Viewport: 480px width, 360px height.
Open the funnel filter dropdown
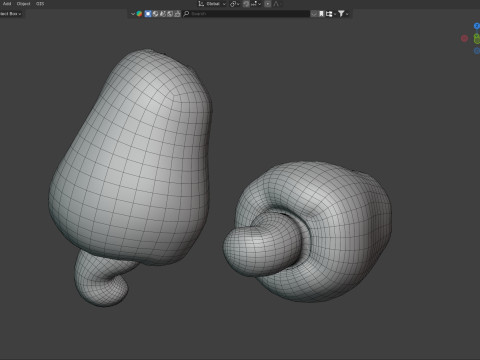(x=343, y=14)
